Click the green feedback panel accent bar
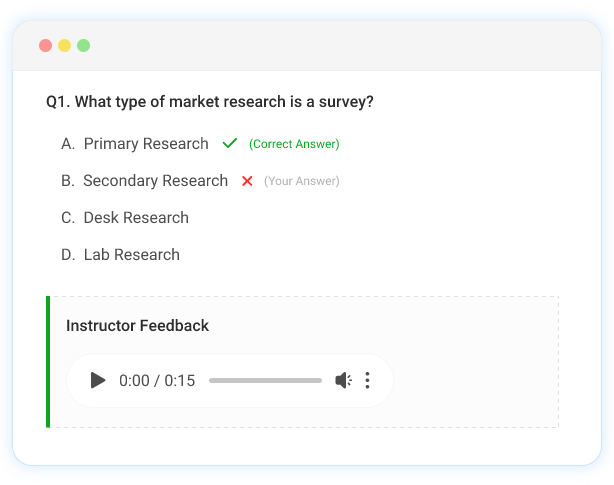The image size is (614, 485). tap(48, 361)
